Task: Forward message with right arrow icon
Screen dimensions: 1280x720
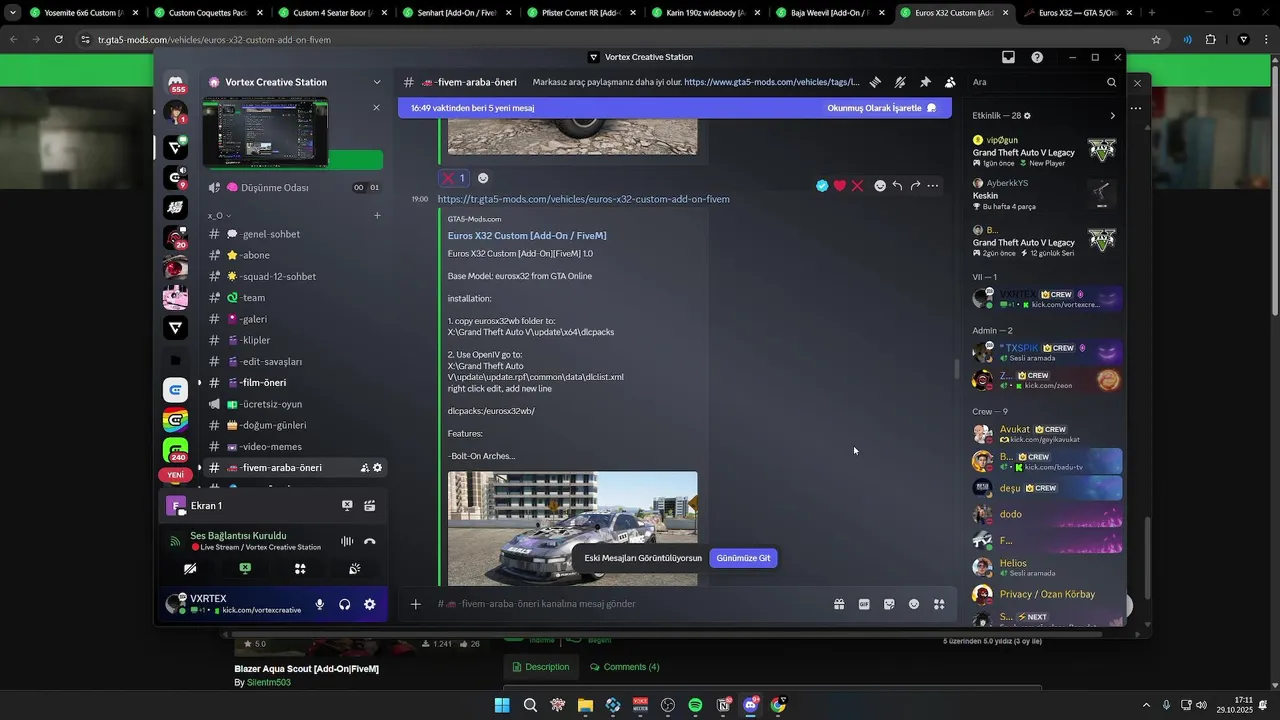Action: coord(915,186)
